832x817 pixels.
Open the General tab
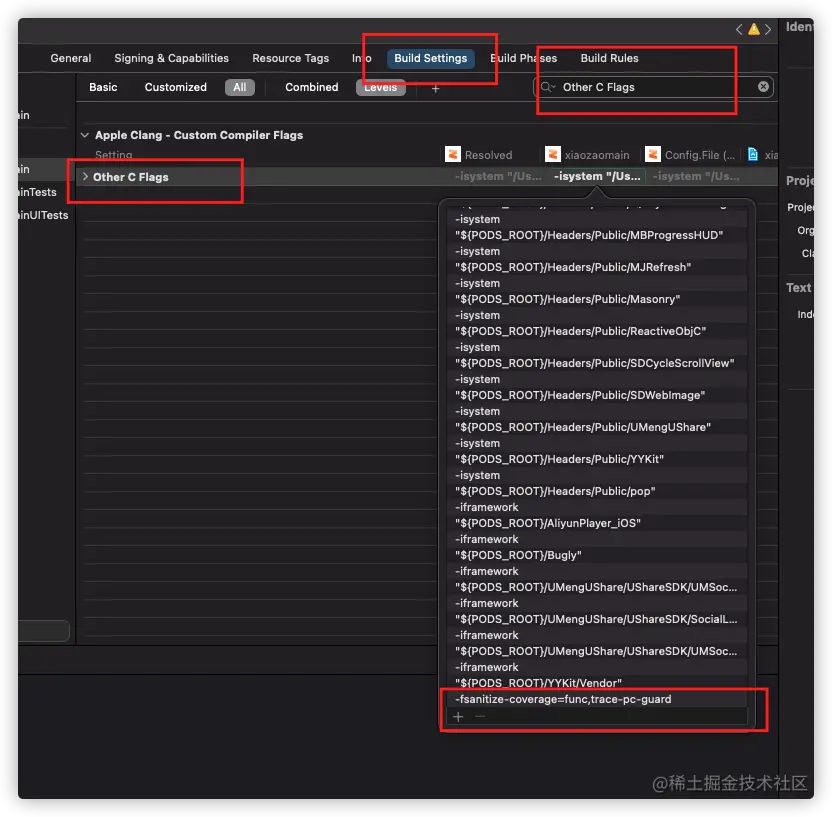click(x=71, y=58)
